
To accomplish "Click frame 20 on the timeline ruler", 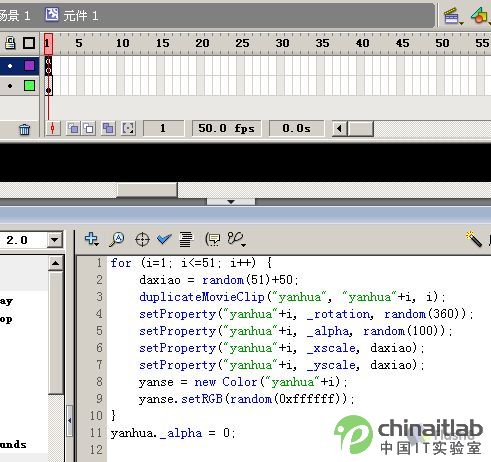I will click(x=202, y=43).
